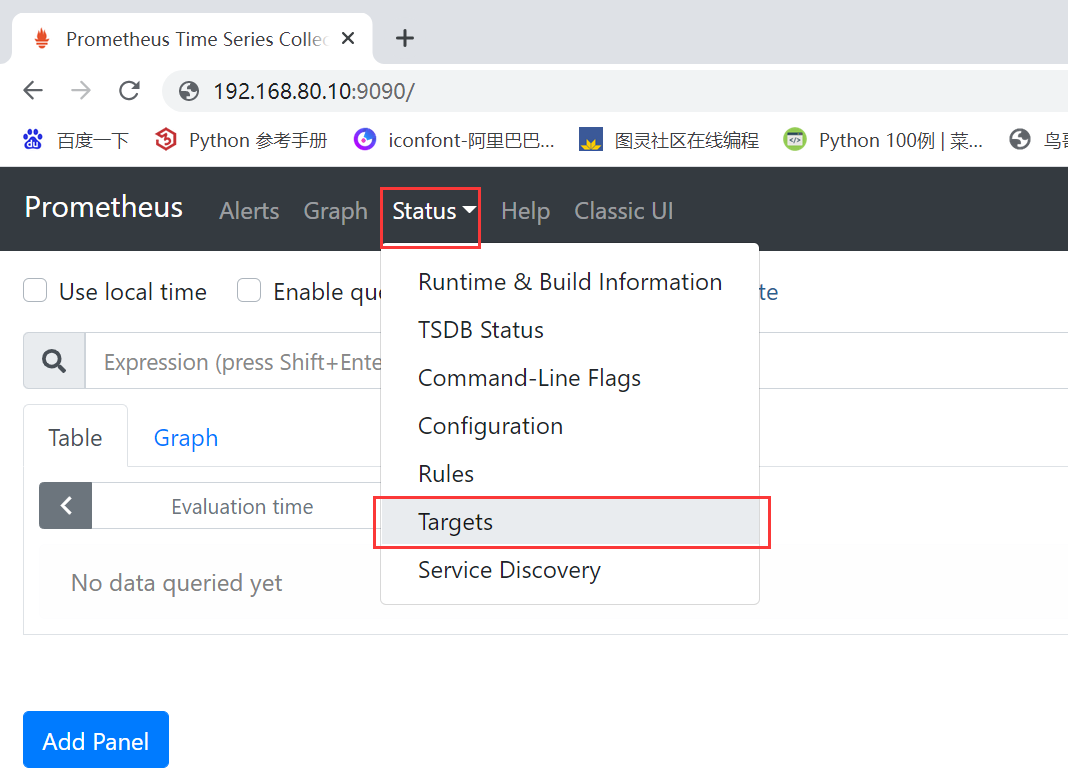
Task: Open the Targets page
Action: tap(570, 522)
